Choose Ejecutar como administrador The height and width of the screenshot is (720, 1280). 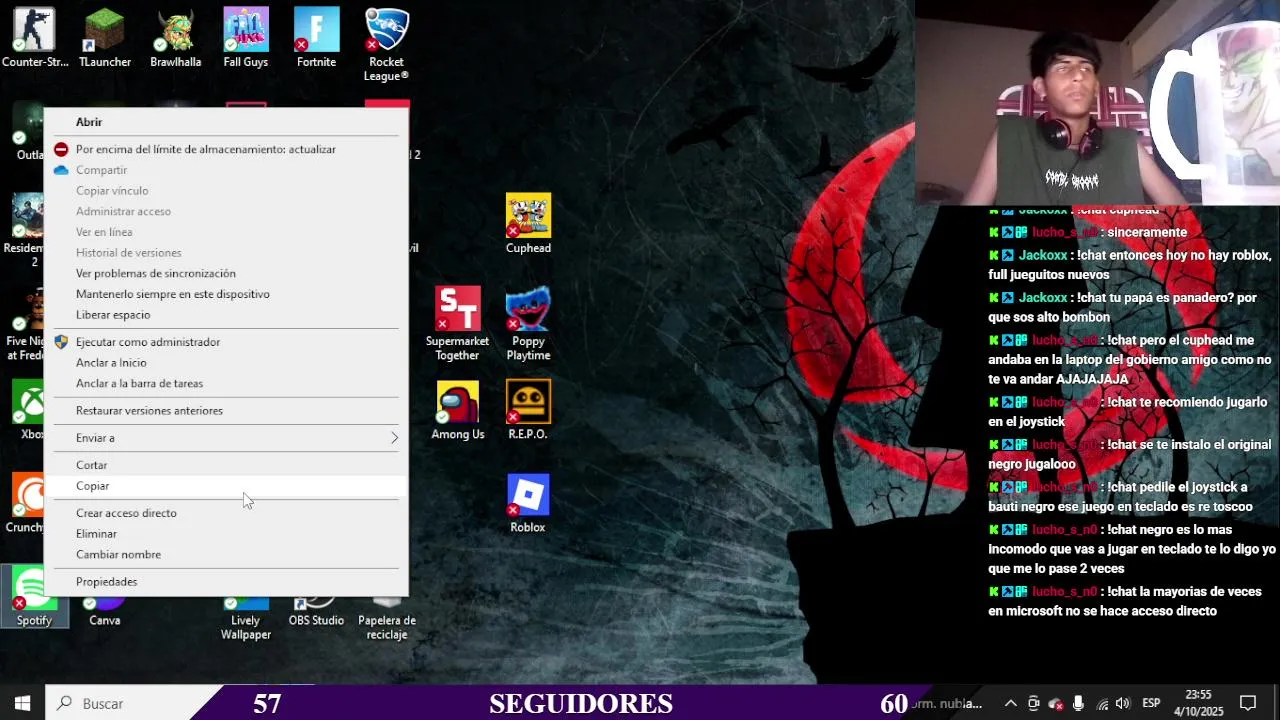225,342
